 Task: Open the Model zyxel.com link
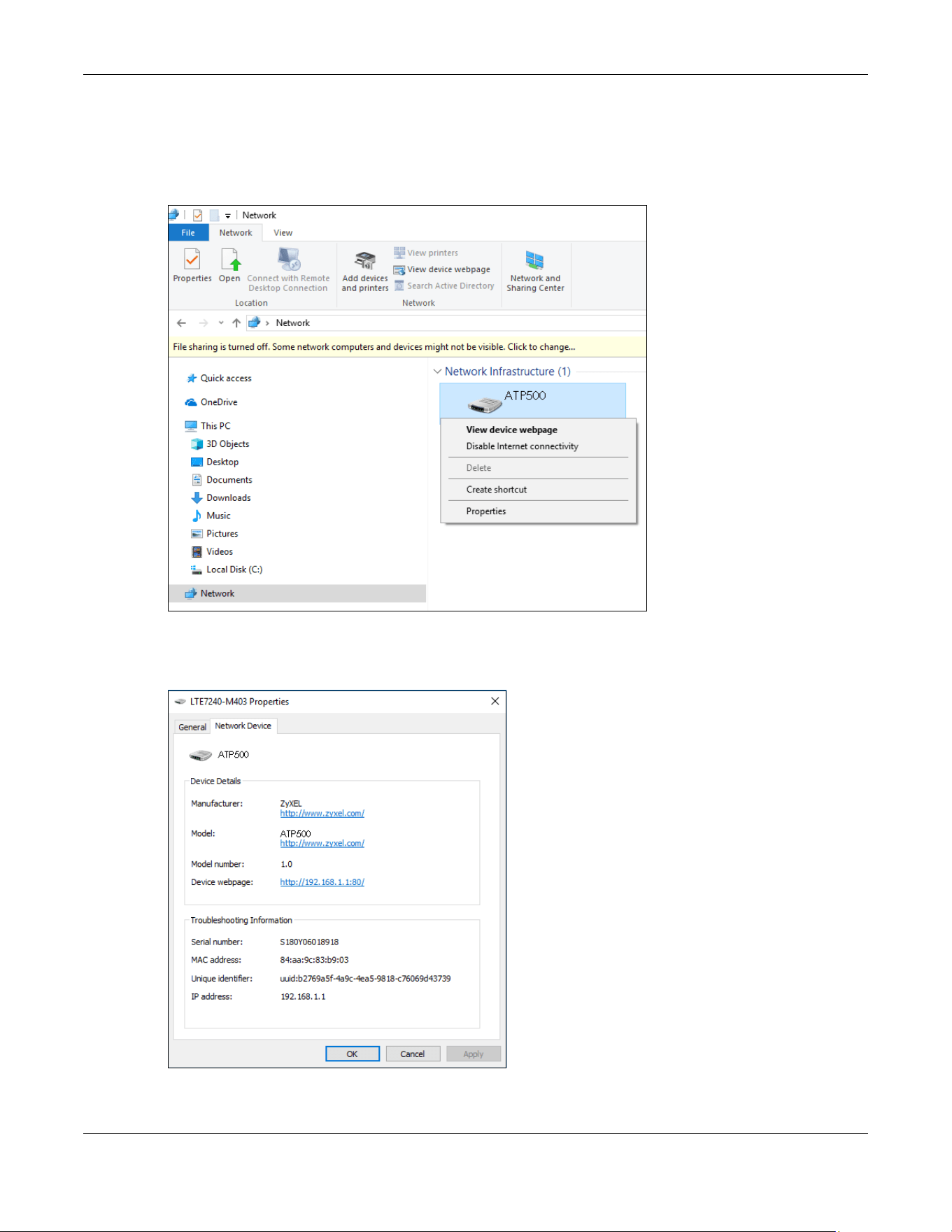pyautogui.click(x=322, y=844)
